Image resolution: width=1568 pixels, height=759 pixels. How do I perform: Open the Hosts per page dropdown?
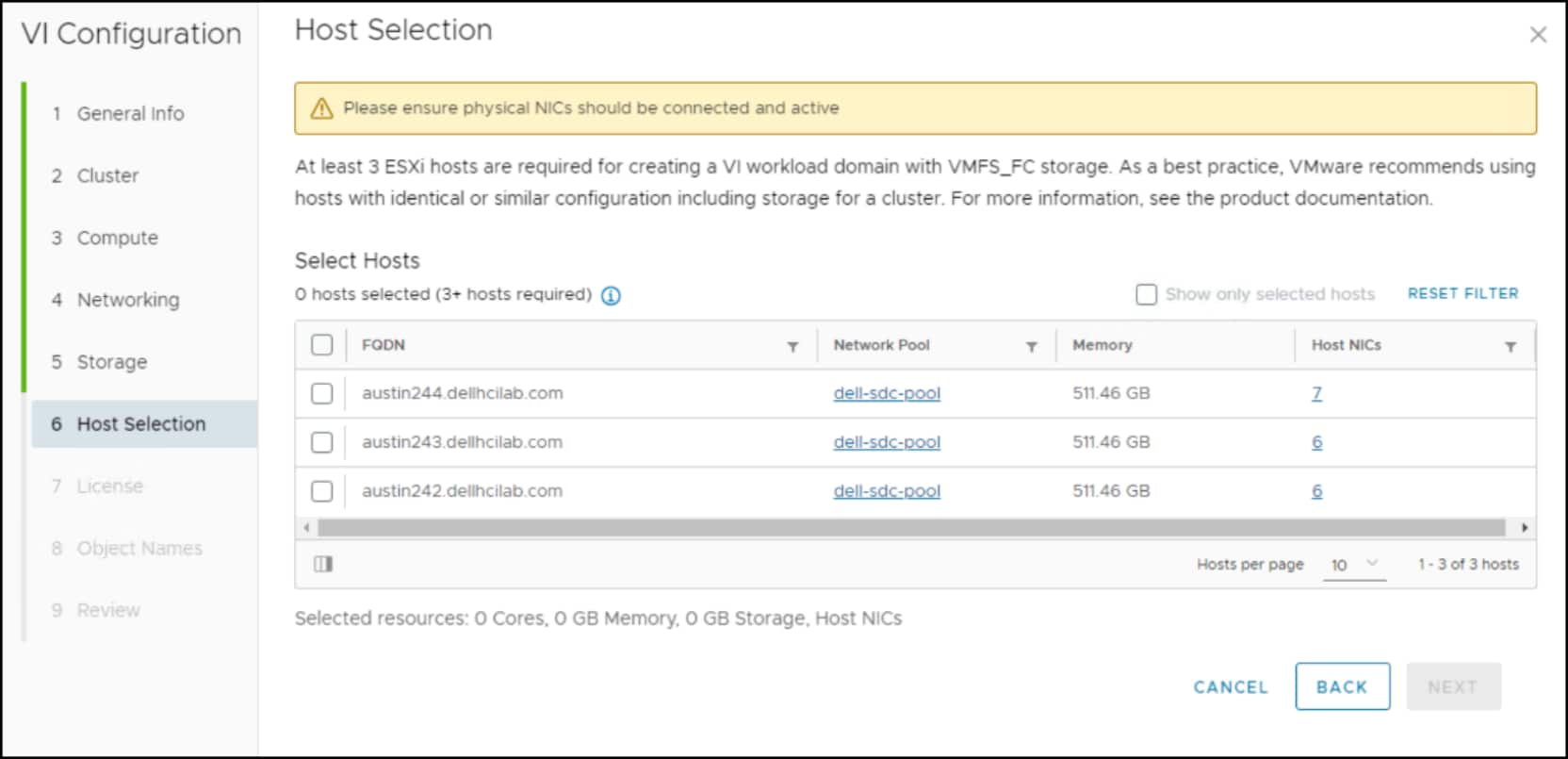tap(1354, 565)
